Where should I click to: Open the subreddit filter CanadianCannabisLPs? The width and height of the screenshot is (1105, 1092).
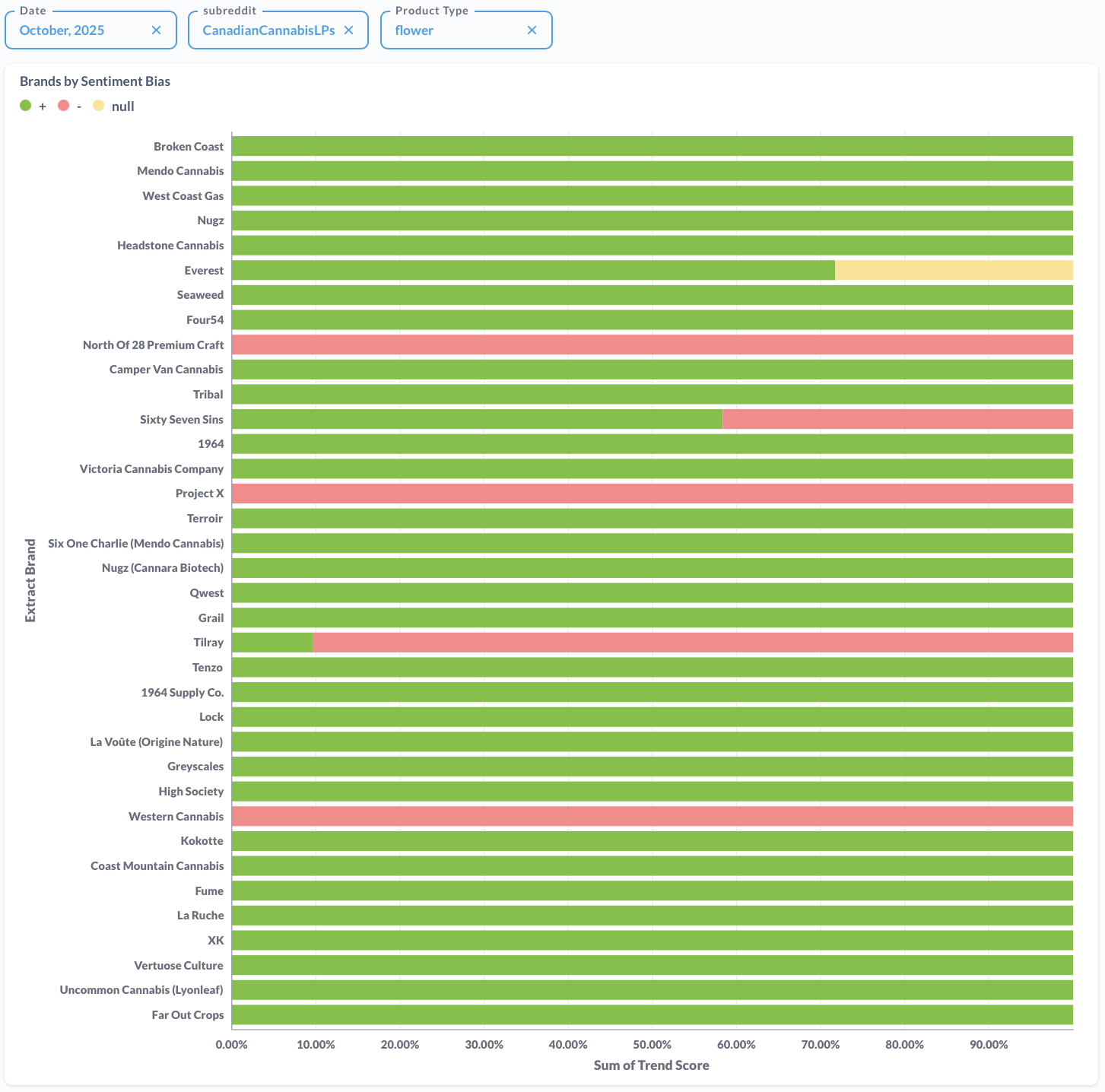[x=268, y=30]
